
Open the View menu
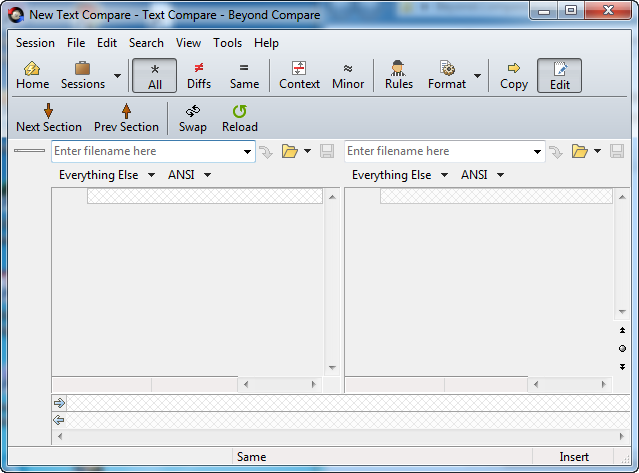pos(188,43)
